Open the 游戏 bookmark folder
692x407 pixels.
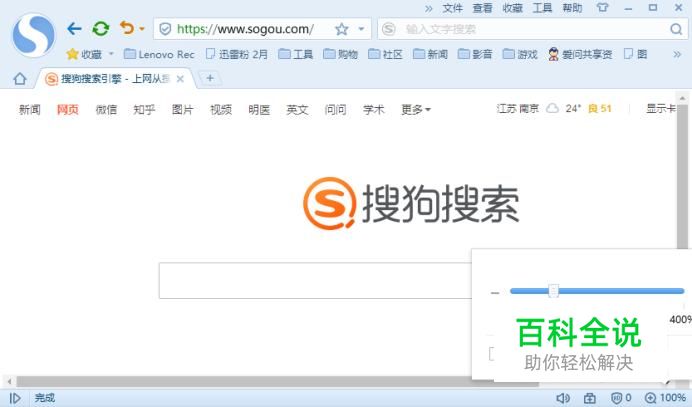pyautogui.click(x=520, y=54)
